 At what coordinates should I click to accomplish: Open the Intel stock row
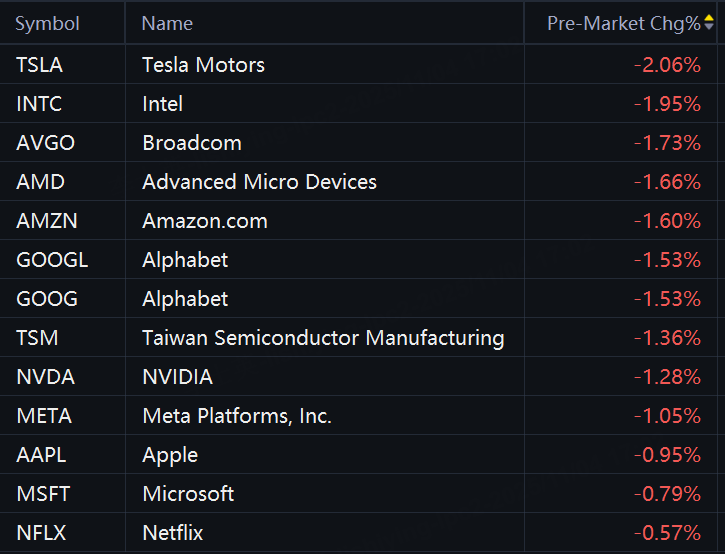pyautogui.click(x=162, y=104)
